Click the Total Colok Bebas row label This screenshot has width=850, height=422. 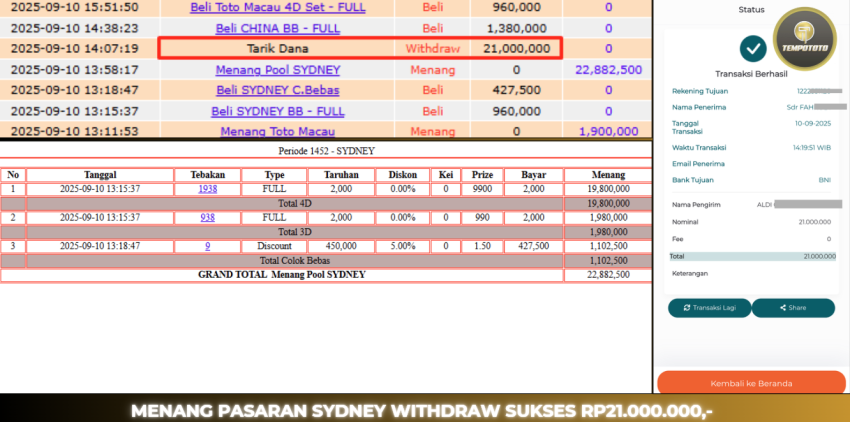click(x=295, y=260)
